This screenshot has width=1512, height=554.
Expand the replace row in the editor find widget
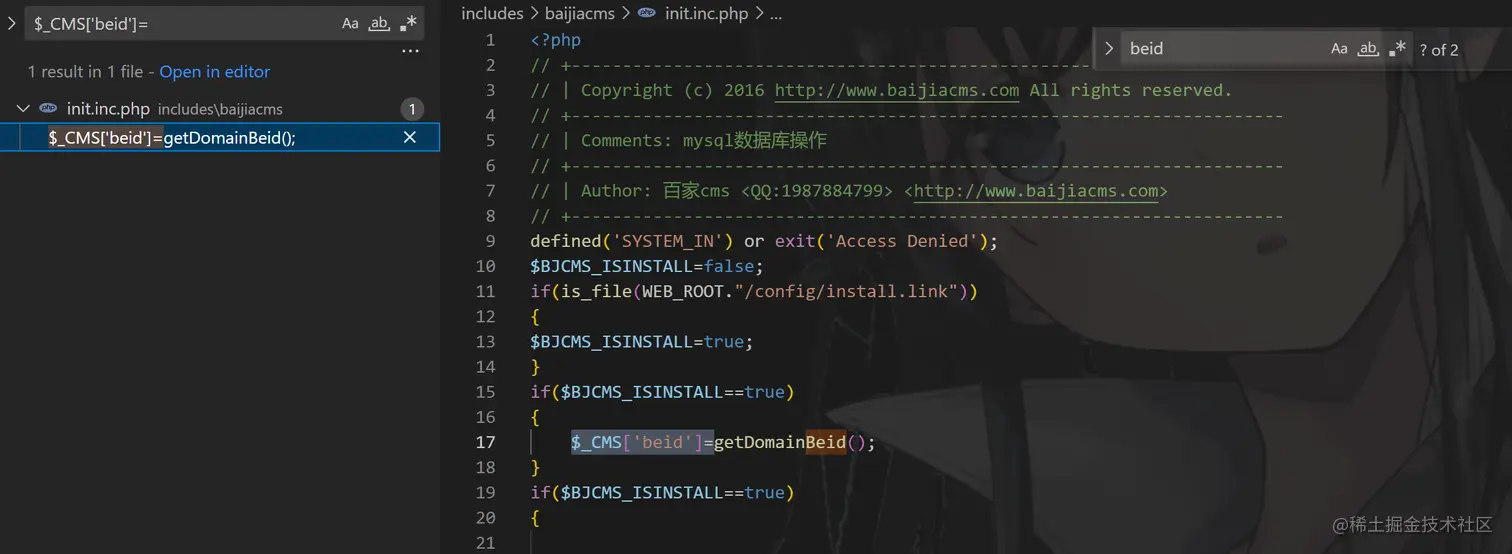1108,49
